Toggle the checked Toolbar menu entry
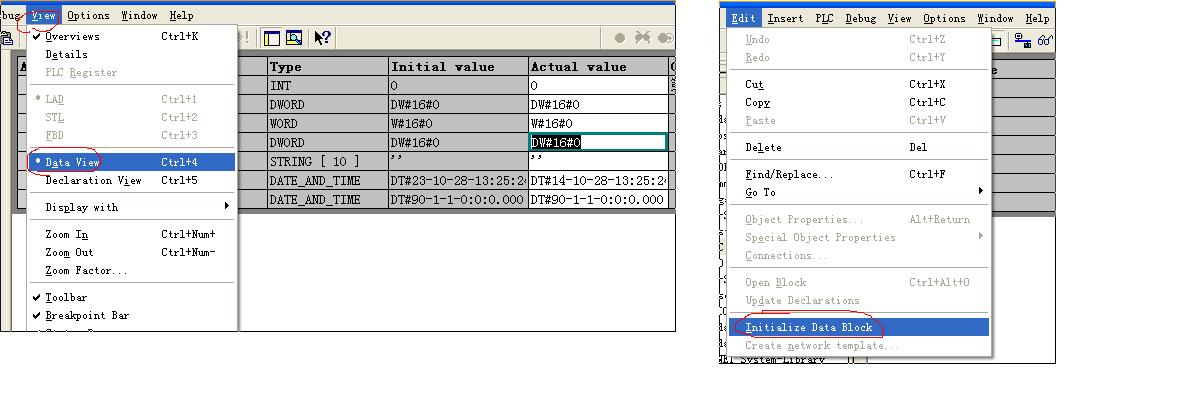The width and height of the screenshot is (1204, 404). pos(131,297)
